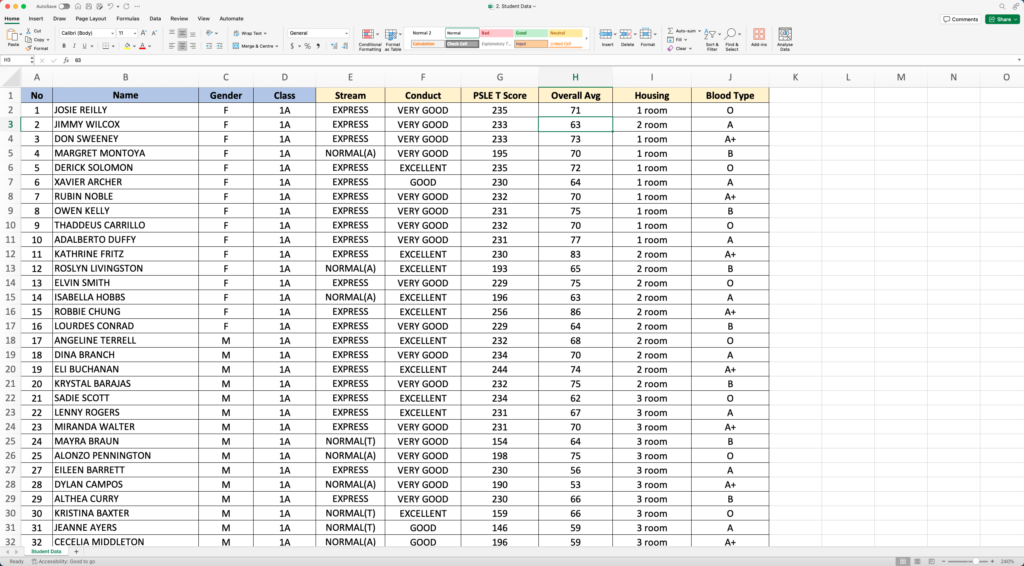1024x566 pixels.
Task: Expand Merge & Centre options
Action: pos(277,46)
